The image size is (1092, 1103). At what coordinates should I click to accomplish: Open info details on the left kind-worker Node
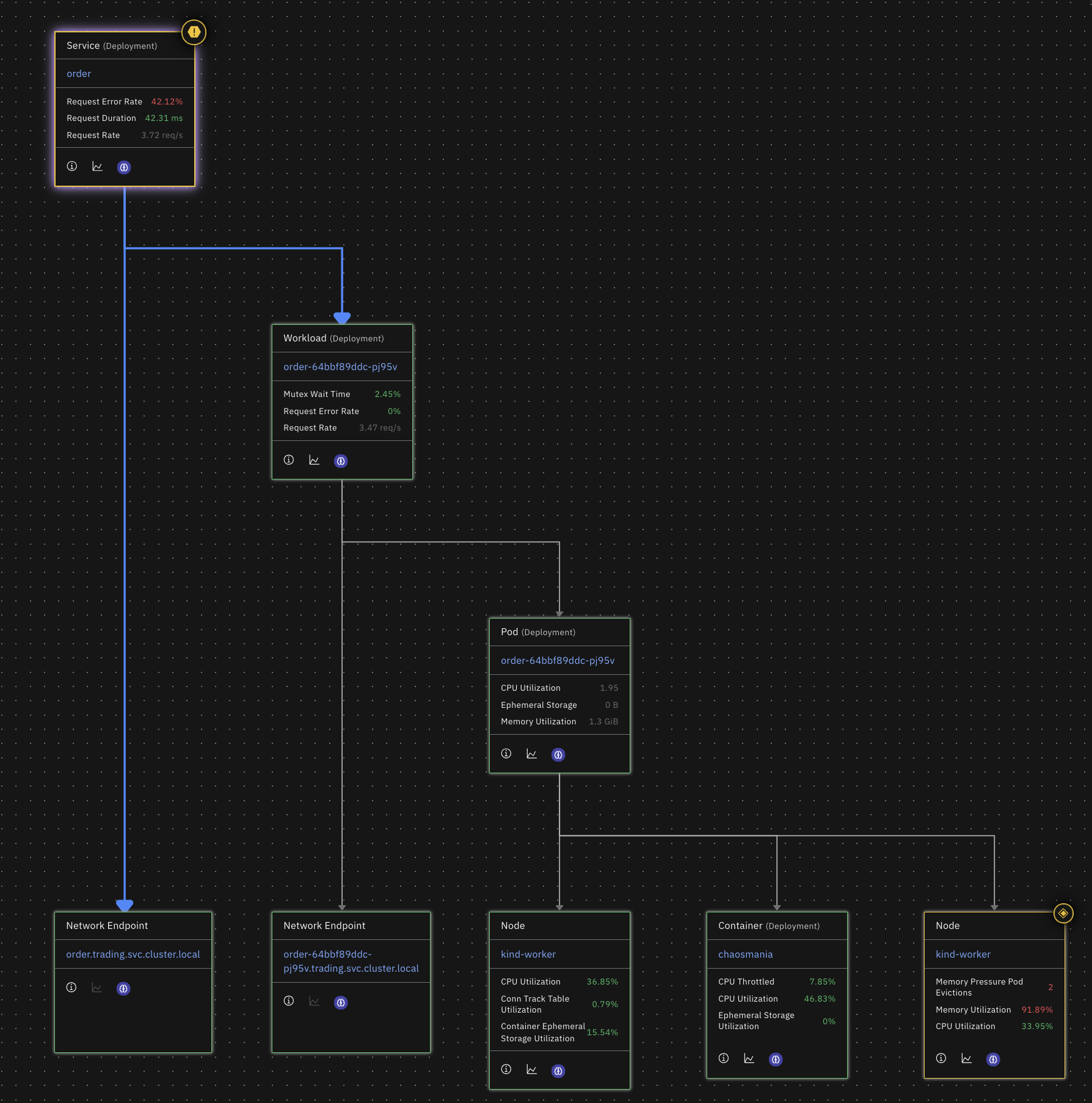(x=506, y=1070)
